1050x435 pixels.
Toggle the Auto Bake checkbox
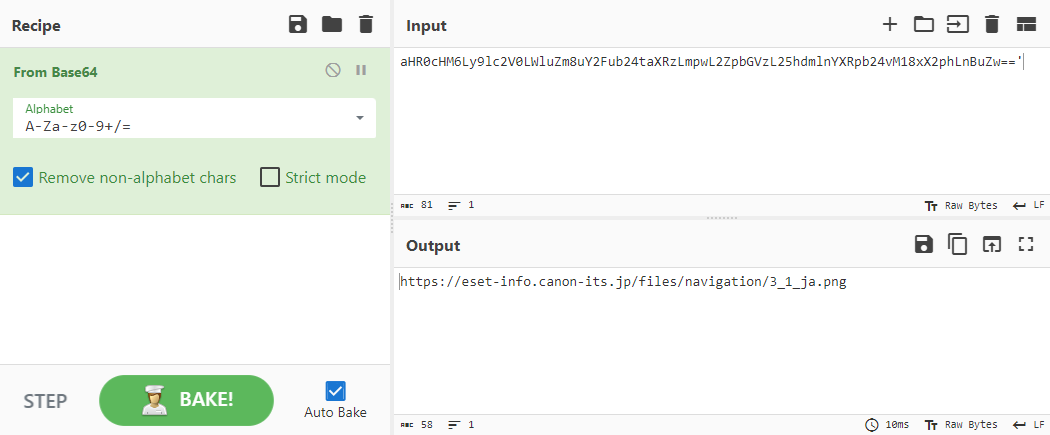click(335, 391)
